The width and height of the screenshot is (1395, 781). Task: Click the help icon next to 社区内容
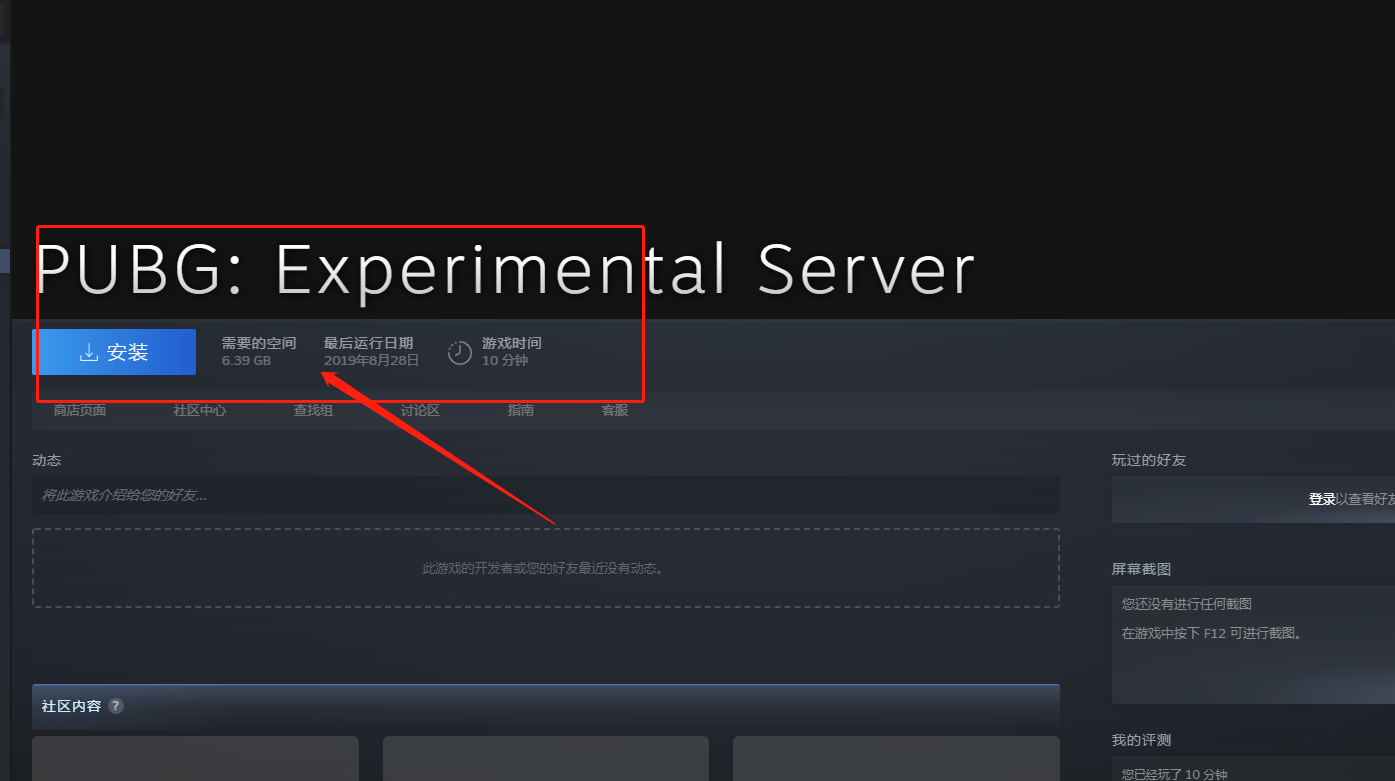tap(116, 706)
